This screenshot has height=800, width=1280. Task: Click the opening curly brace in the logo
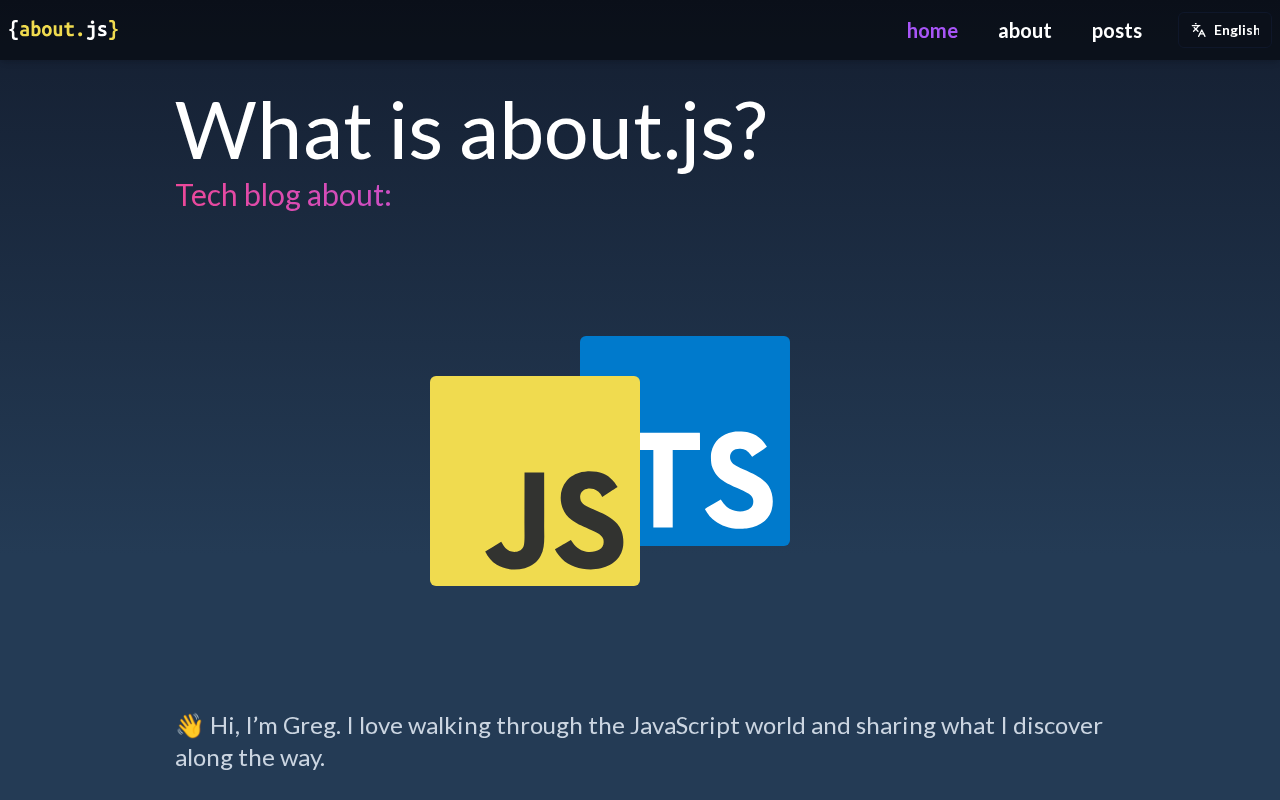point(13,30)
